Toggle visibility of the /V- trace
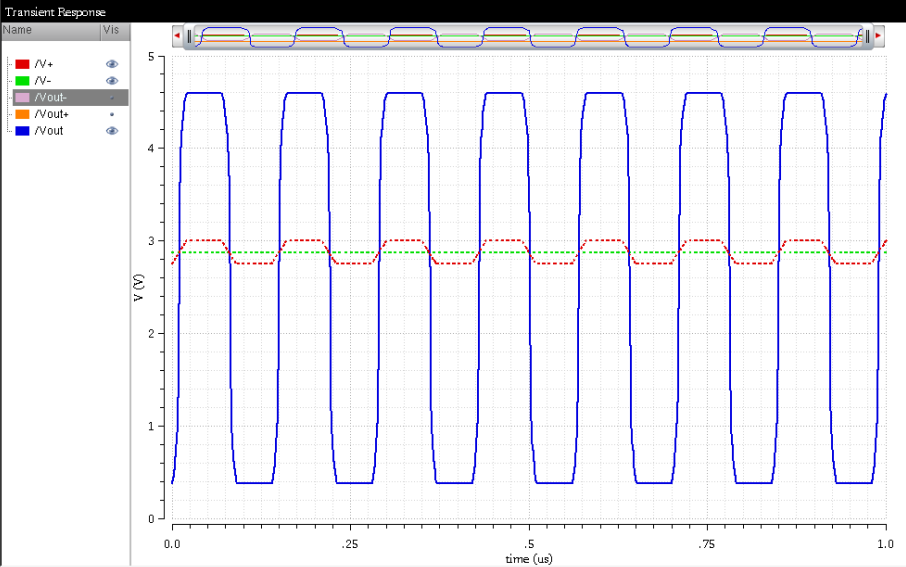This screenshot has width=906, height=567. click(x=112, y=81)
